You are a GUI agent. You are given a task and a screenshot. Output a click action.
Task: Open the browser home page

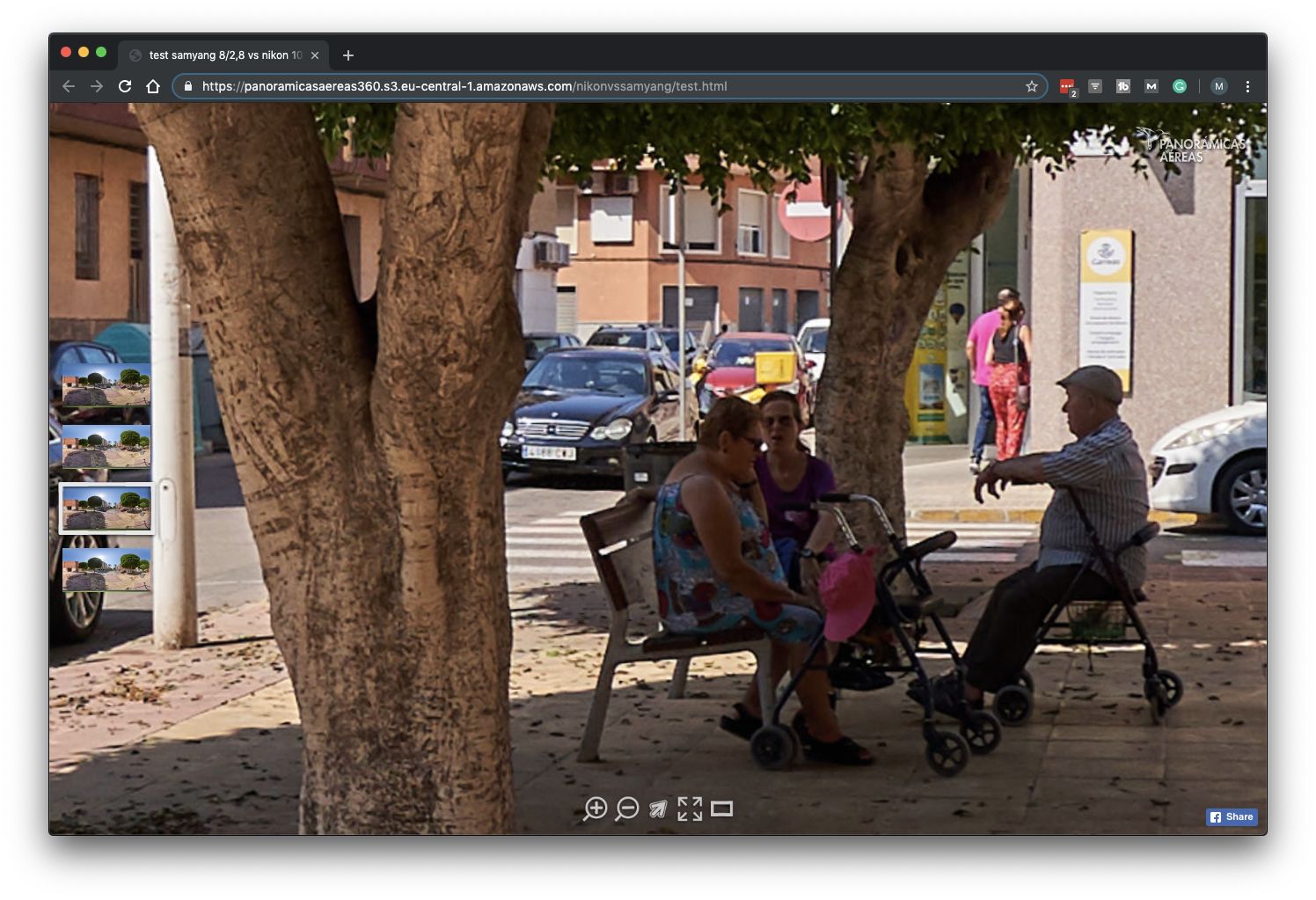pos(153,86)
